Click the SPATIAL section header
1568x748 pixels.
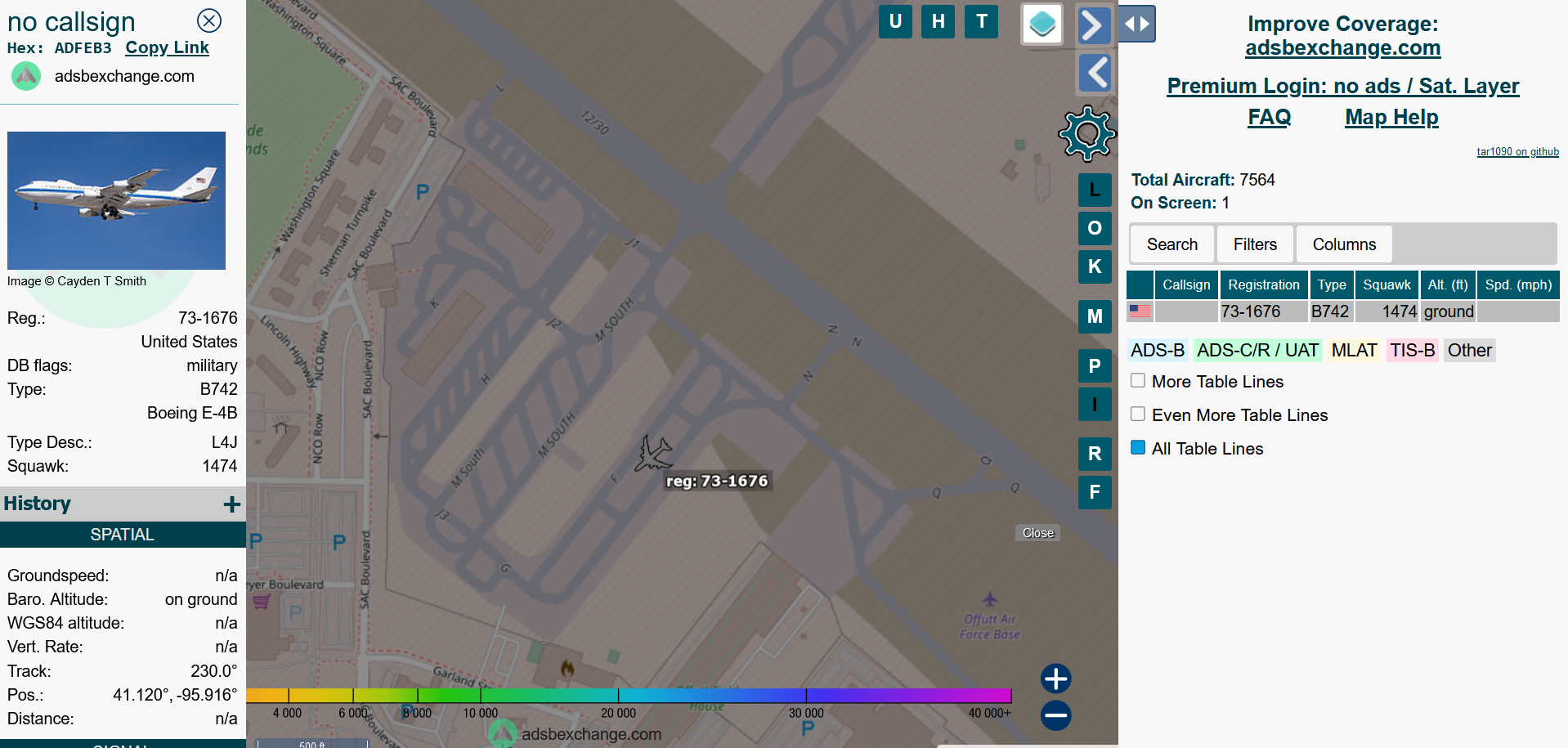click(x=123, y=535)
